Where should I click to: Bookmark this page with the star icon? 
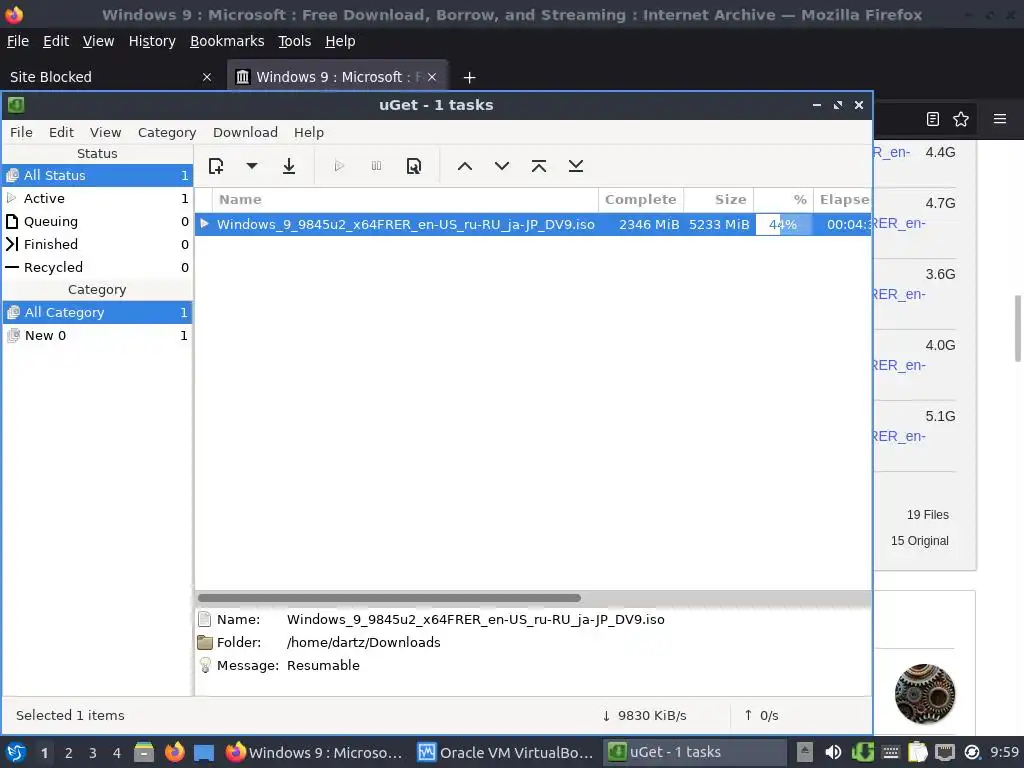[961, 119]
